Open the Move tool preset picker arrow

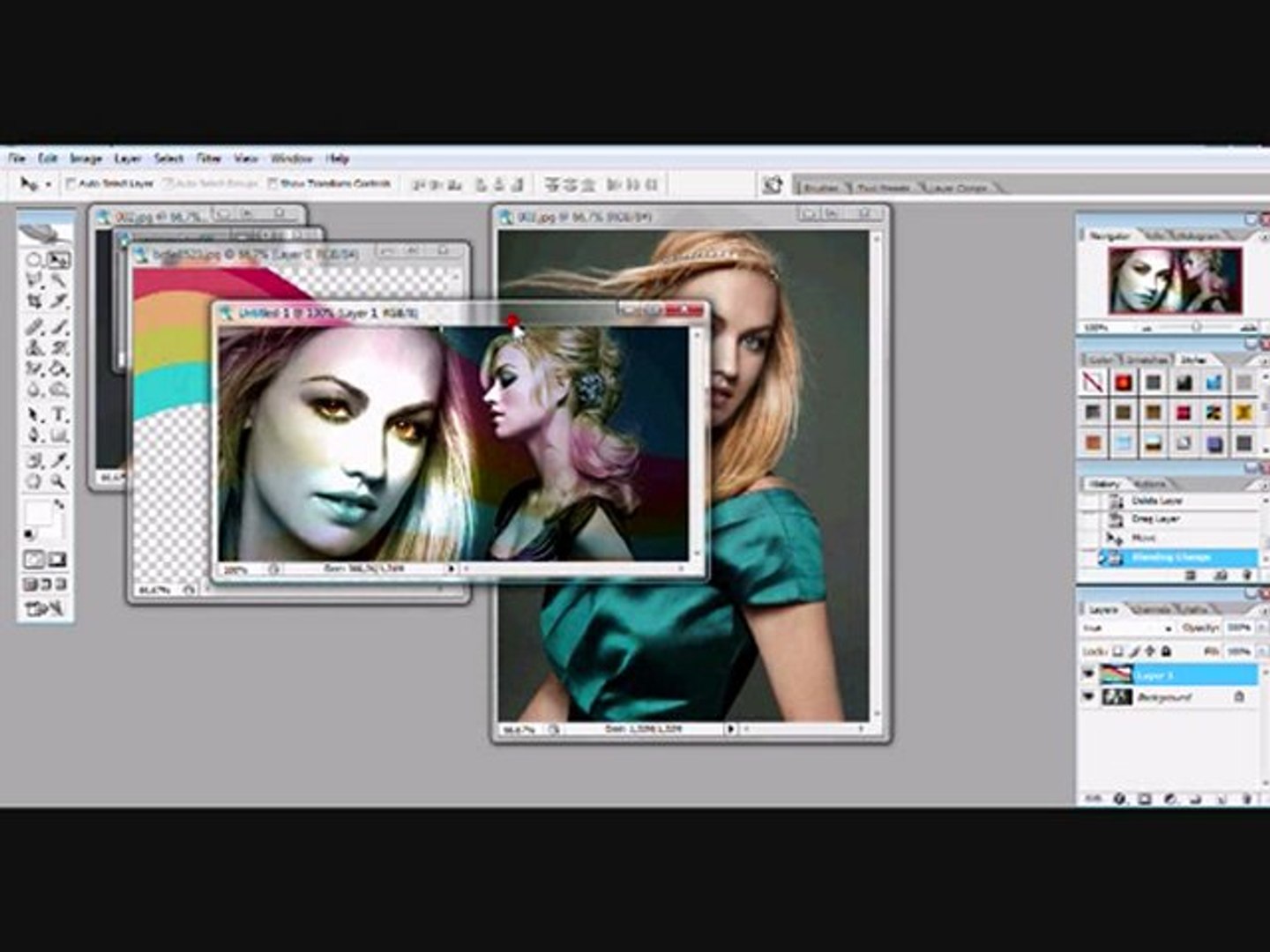click(48, 184)
